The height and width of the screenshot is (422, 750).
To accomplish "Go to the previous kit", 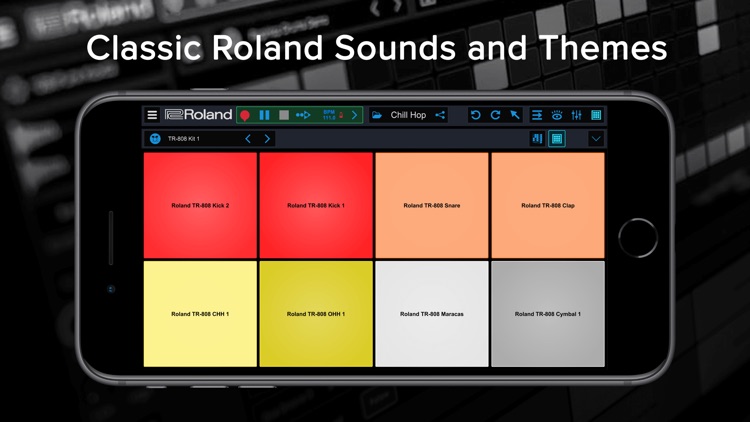I will pos(248,139).
